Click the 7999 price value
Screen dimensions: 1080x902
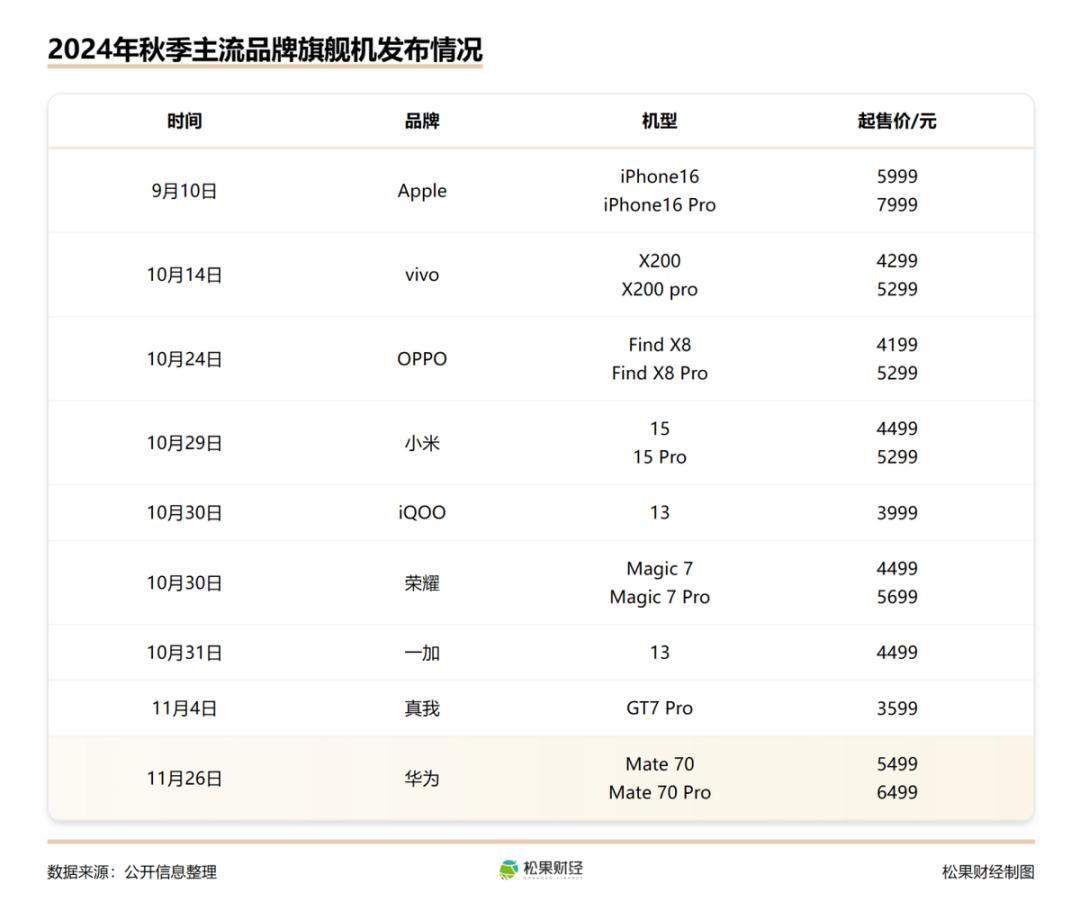click(x=897, y=205)
